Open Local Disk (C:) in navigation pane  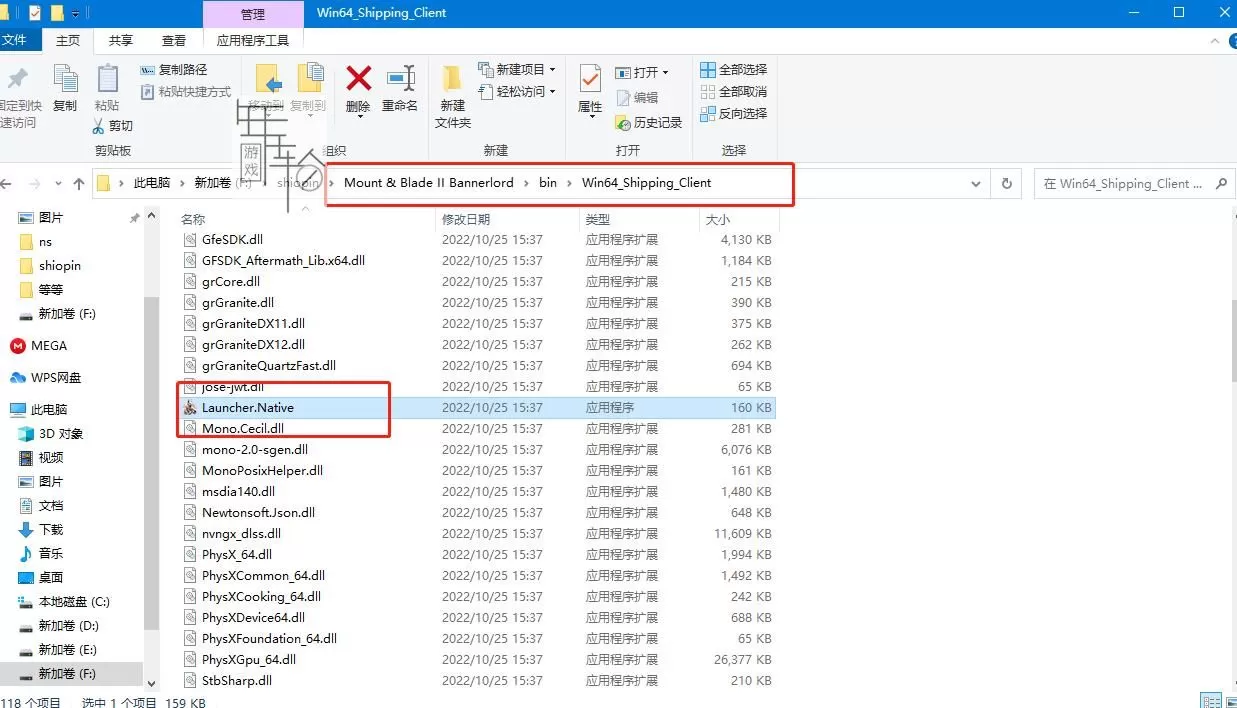74,602
